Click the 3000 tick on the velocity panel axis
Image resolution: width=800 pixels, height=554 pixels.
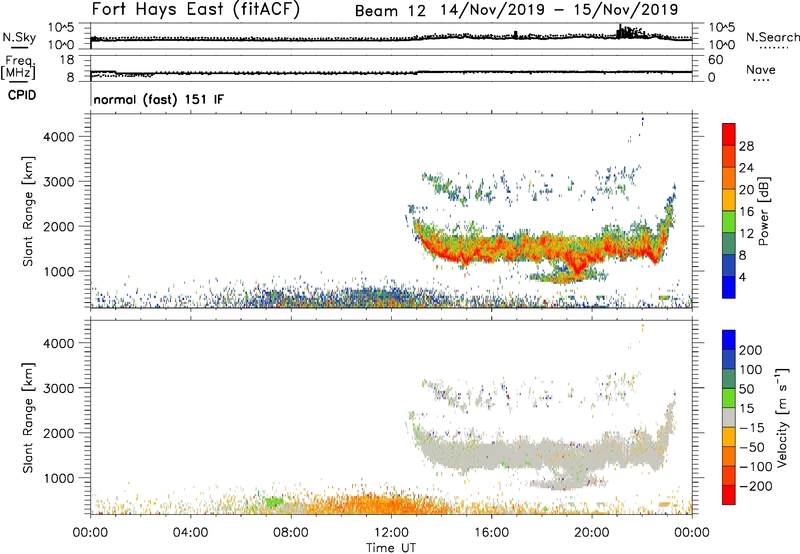pos(58,388)
